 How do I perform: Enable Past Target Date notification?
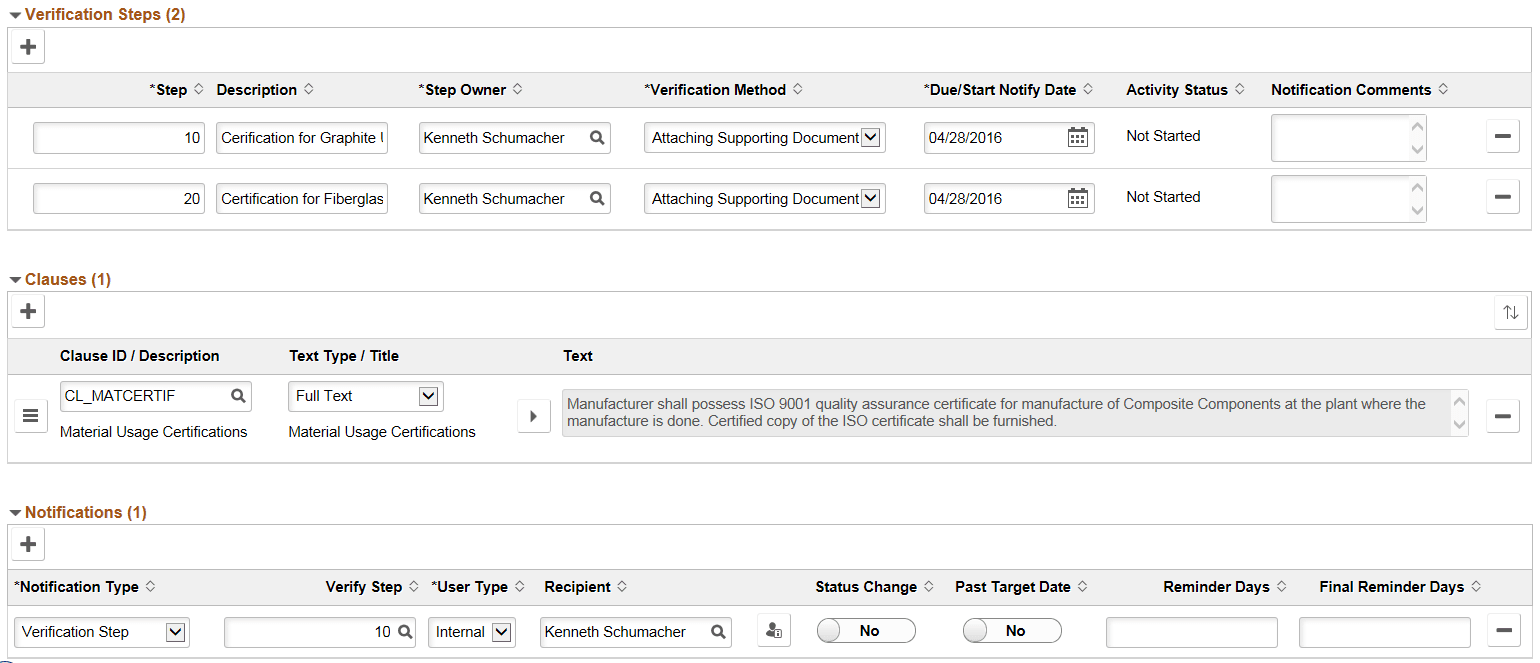[1011, 630]
